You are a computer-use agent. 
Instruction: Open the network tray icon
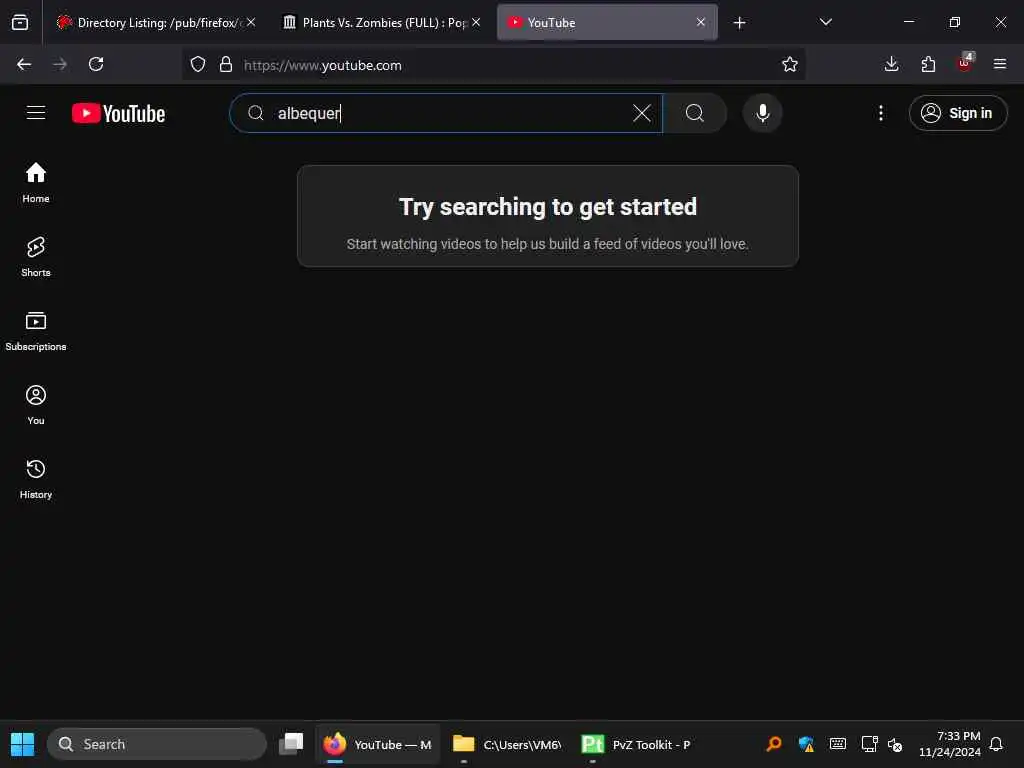pos(869,744)
